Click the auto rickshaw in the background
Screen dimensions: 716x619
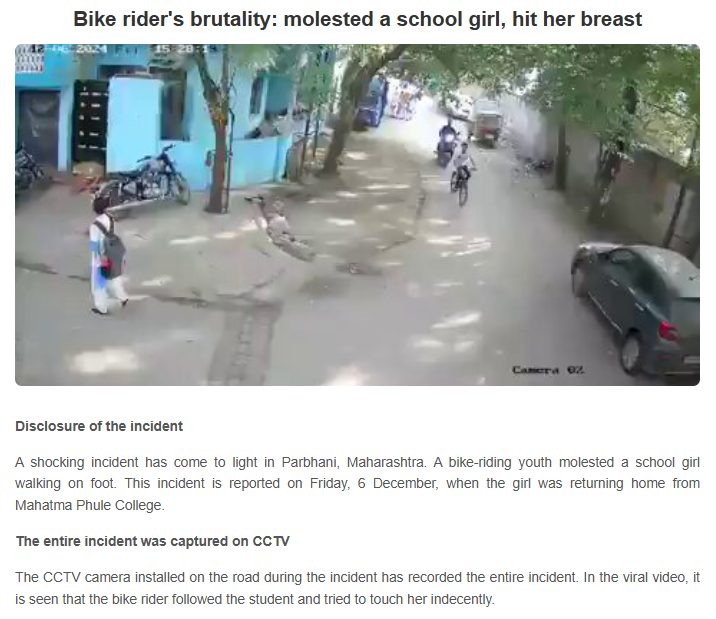point(487,122)
